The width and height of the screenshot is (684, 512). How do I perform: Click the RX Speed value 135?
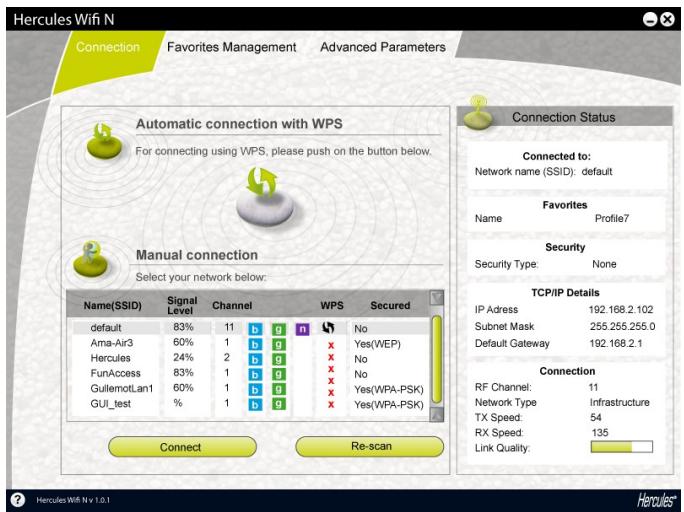[x=600, y=433]
